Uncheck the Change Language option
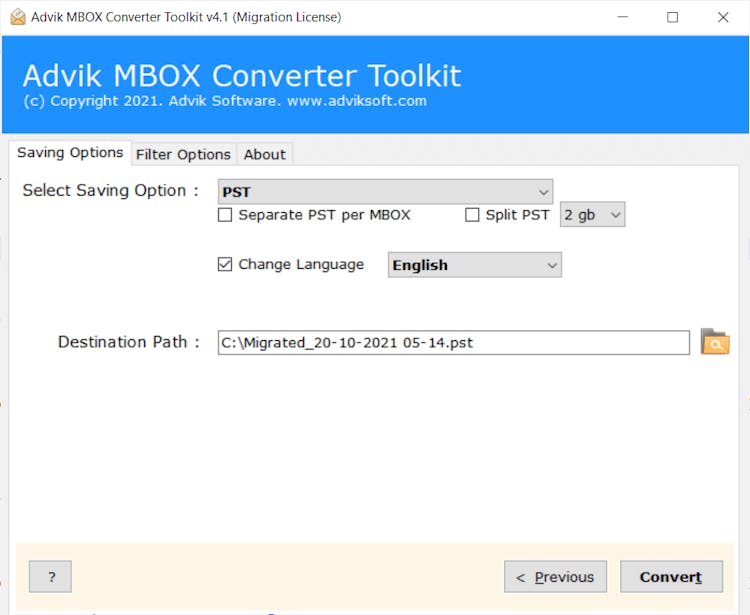 (226, 265)
